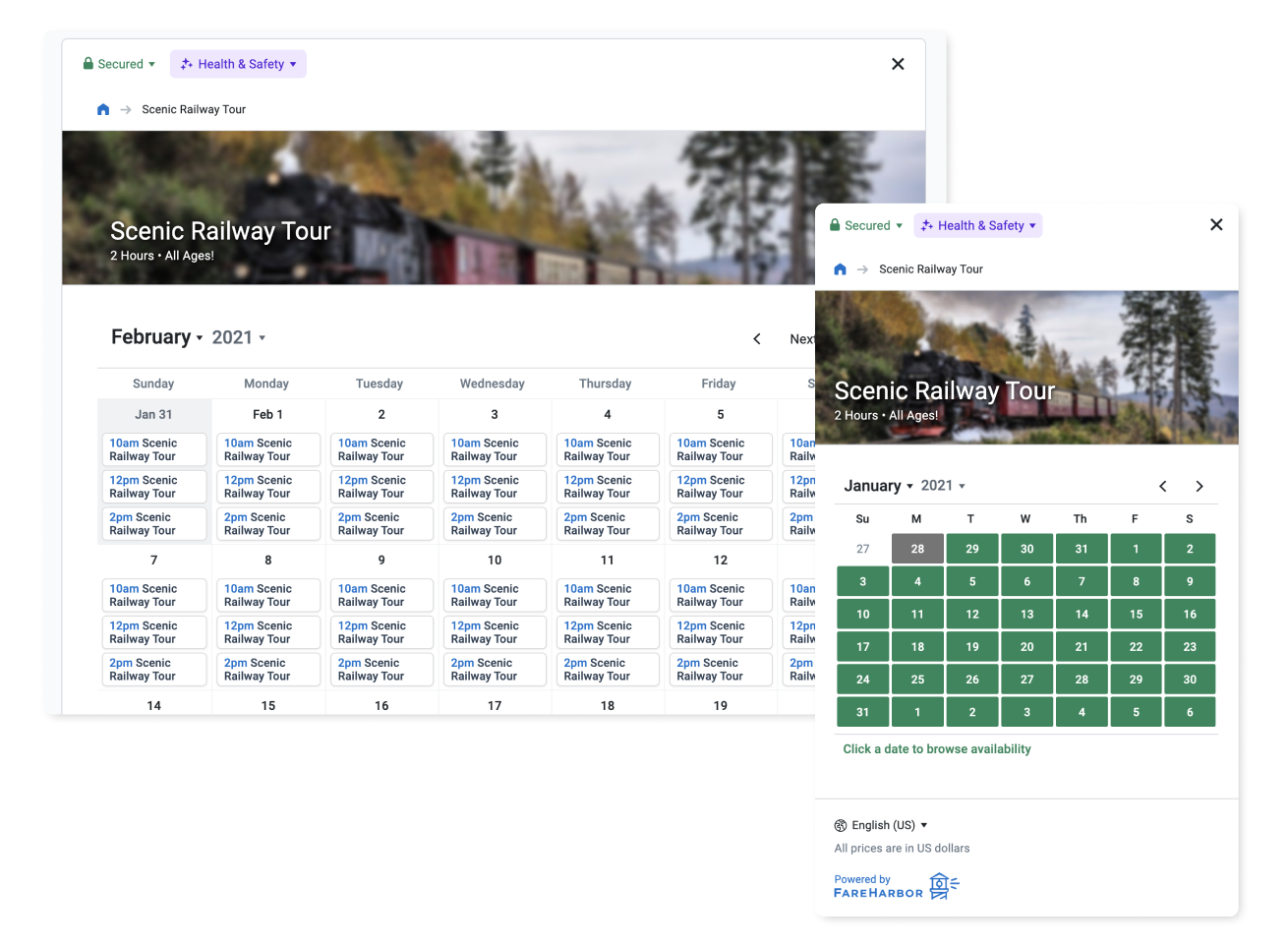1288x948 pixels.
Task: Go to next month in the small January calendar
Action: click(1200, 486)
